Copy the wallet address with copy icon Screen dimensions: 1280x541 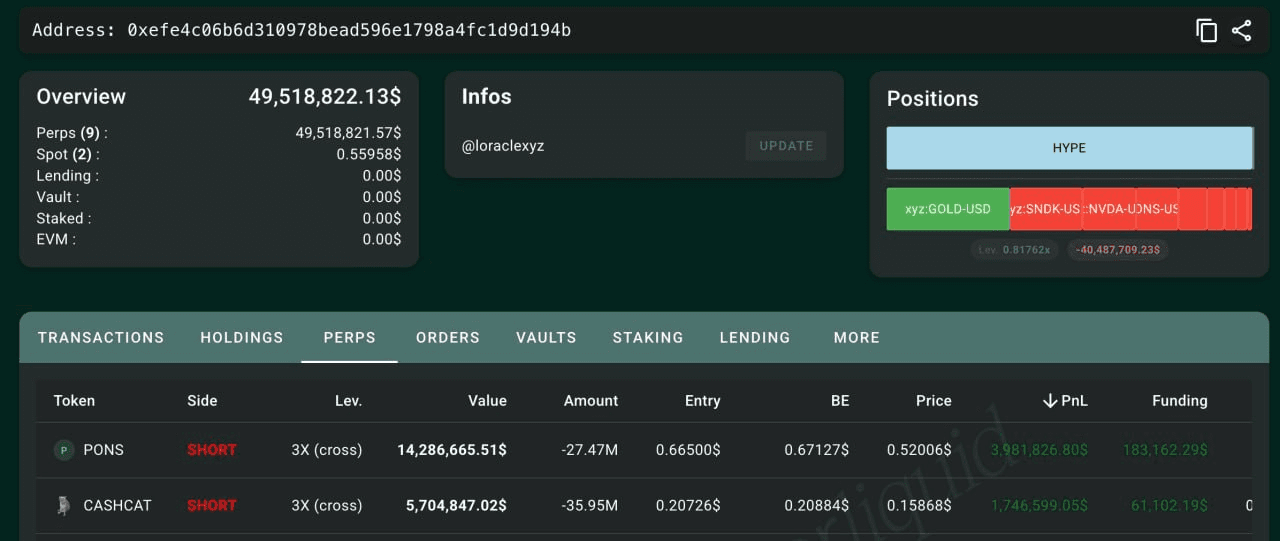click(x=1207, y=31)
